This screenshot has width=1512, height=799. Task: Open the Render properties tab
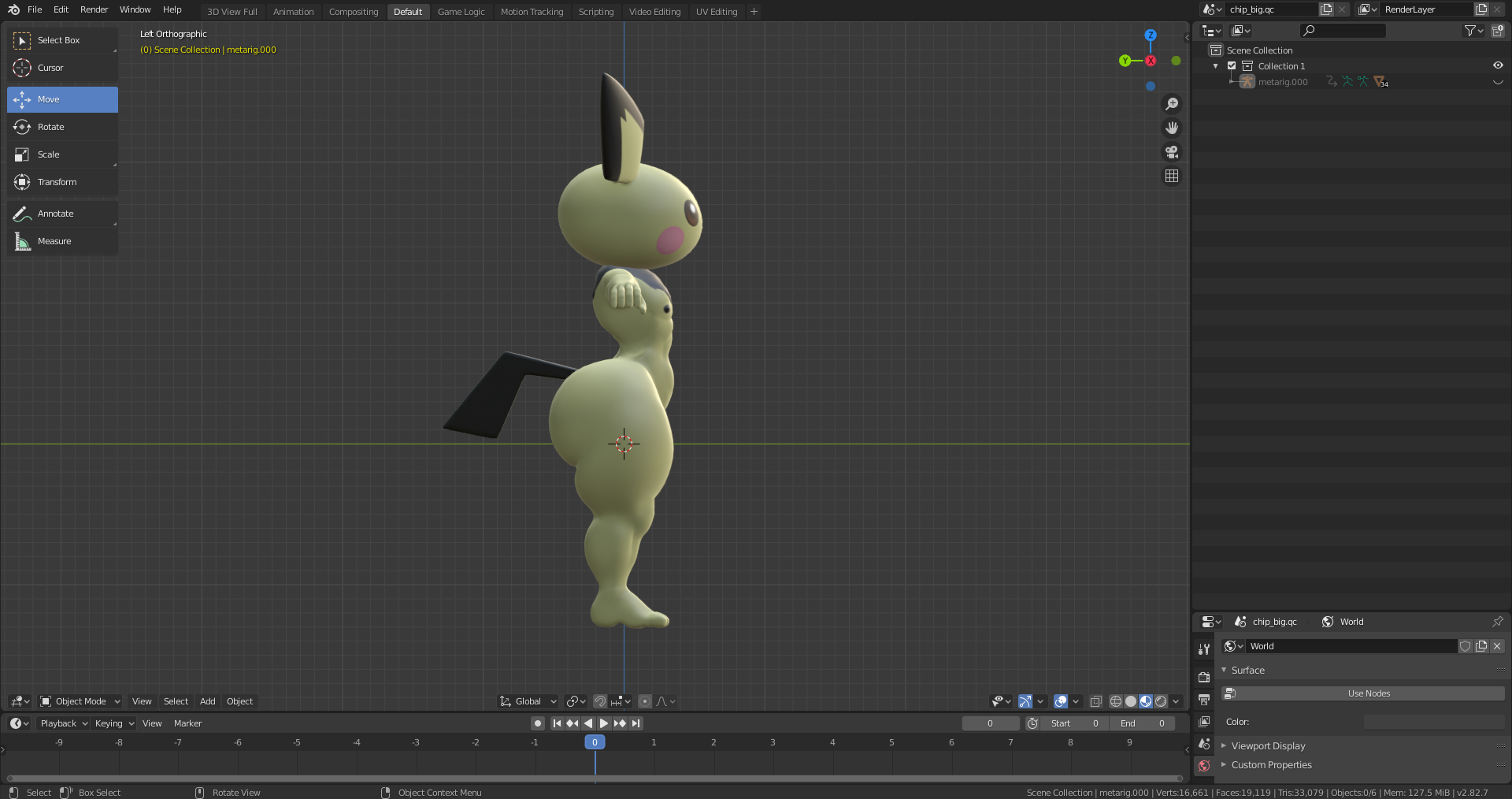pyautogui.click(x=1204, y=677)
